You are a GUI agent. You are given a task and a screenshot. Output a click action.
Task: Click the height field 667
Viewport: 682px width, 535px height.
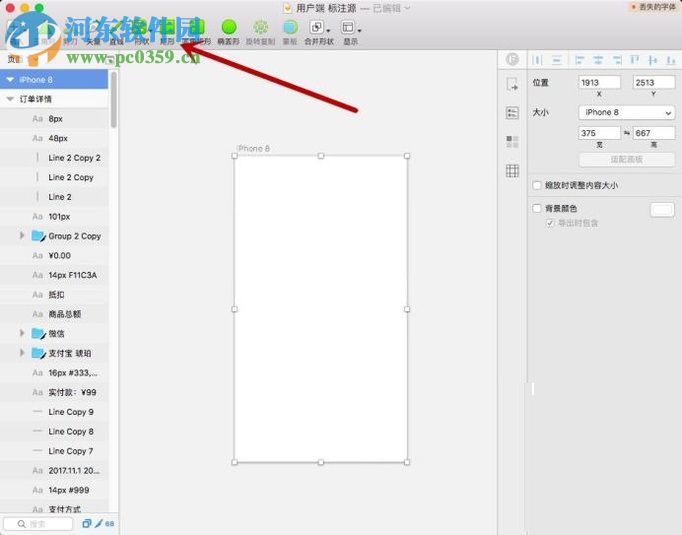(x=654, y=133)
